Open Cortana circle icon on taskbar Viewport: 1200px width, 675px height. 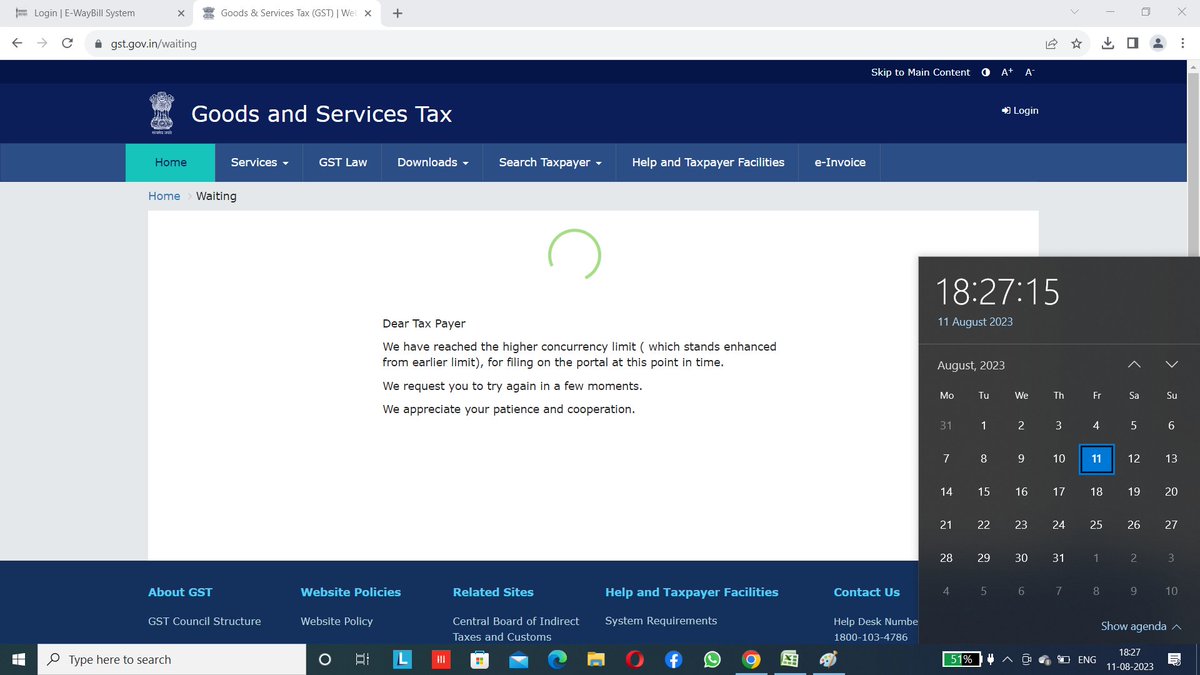[325, 659]
